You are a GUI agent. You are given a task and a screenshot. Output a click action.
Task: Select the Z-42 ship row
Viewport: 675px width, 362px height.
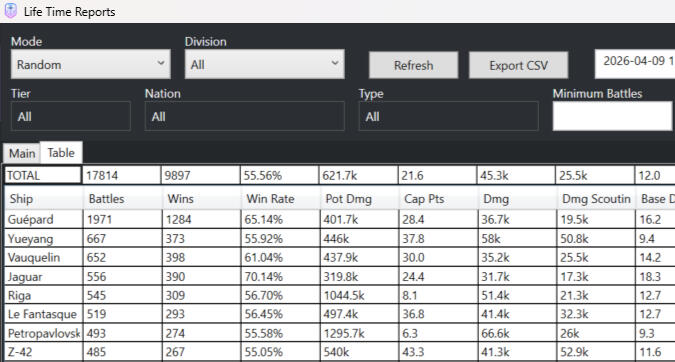pyautogui.click(x=340, y=352)
